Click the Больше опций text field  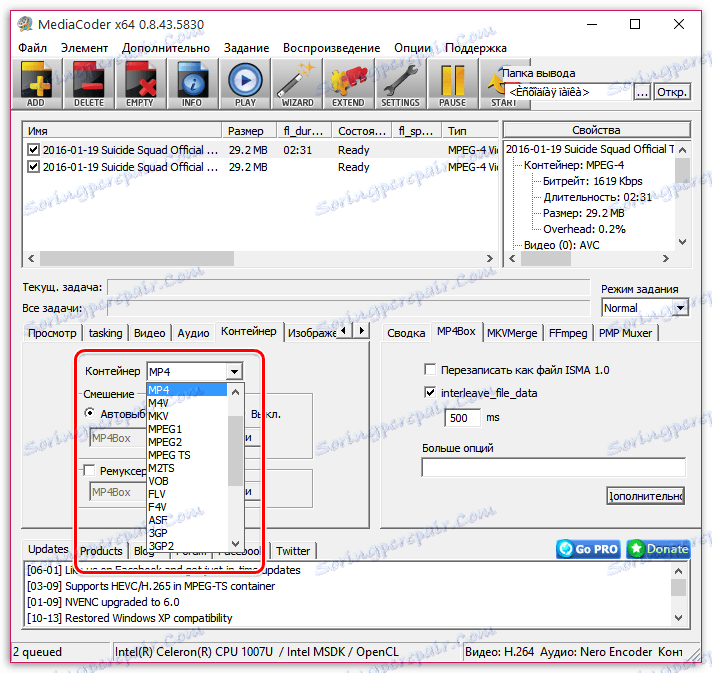coord(554,467)
